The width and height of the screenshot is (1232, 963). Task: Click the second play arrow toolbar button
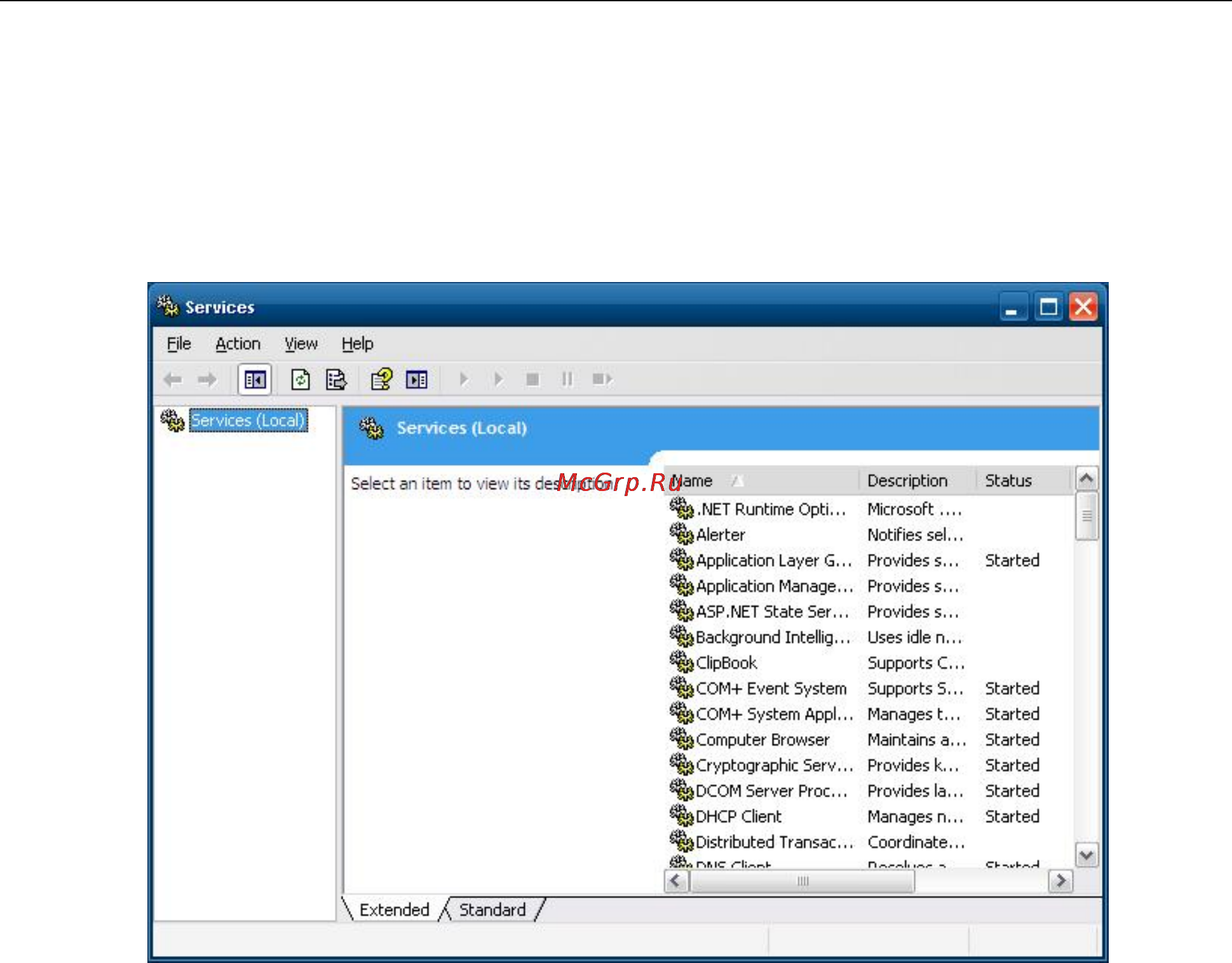click(498, 380)
